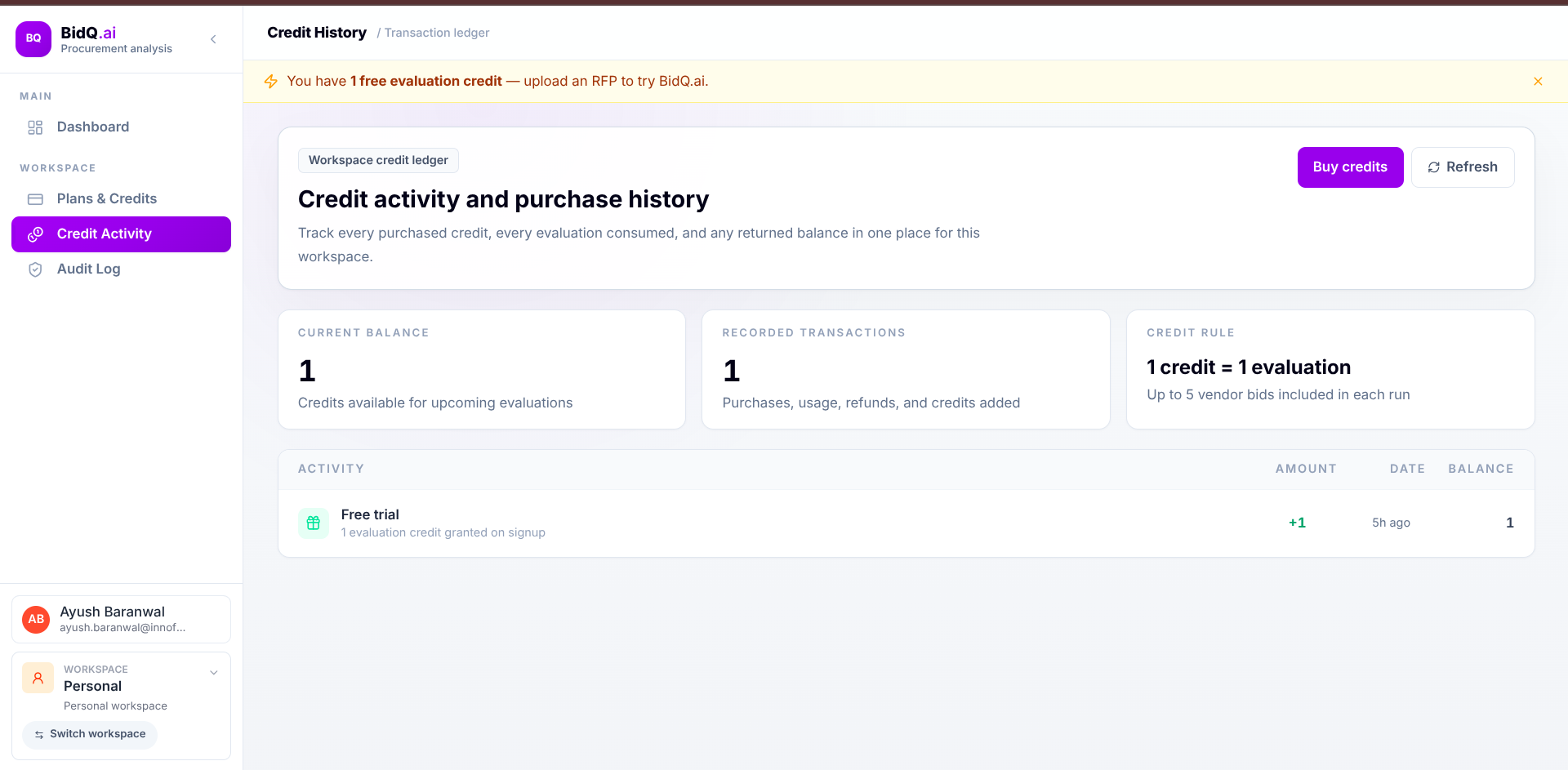Screen dimensions: 1568x770
Task: Click the Transaction ledger breadcrumb
Action: (437, 33)
